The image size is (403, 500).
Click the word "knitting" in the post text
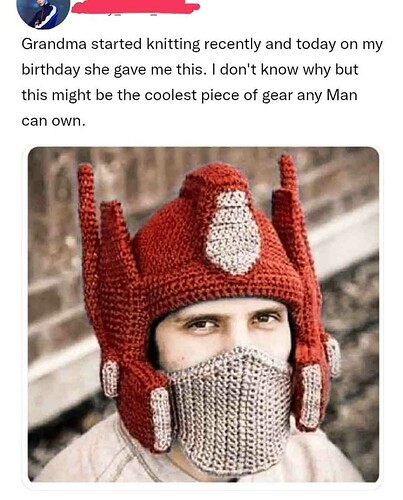[x=173, y=45]
